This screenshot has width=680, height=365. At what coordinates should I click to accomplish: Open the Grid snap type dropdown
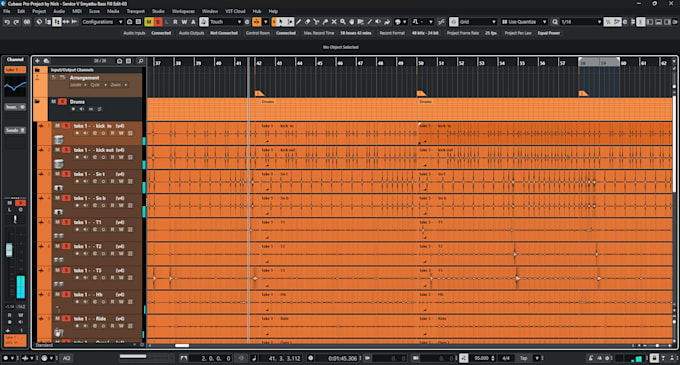click(478, 22)
